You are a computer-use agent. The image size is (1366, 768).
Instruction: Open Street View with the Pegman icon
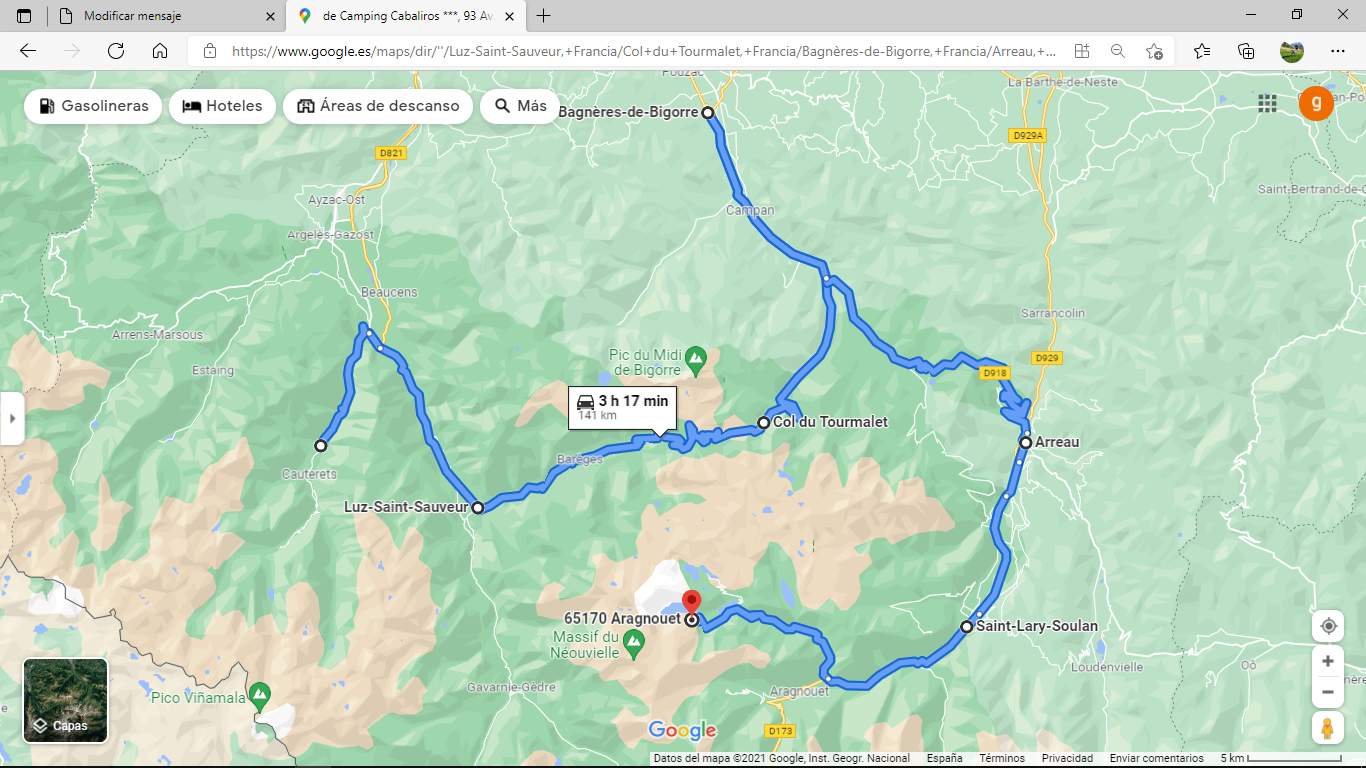(1328, 729)
